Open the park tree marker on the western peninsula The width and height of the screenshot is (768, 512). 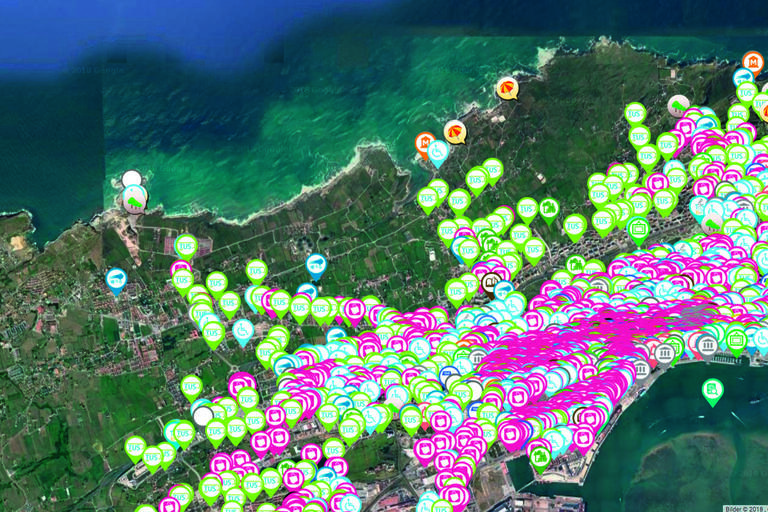coord(134,198)
